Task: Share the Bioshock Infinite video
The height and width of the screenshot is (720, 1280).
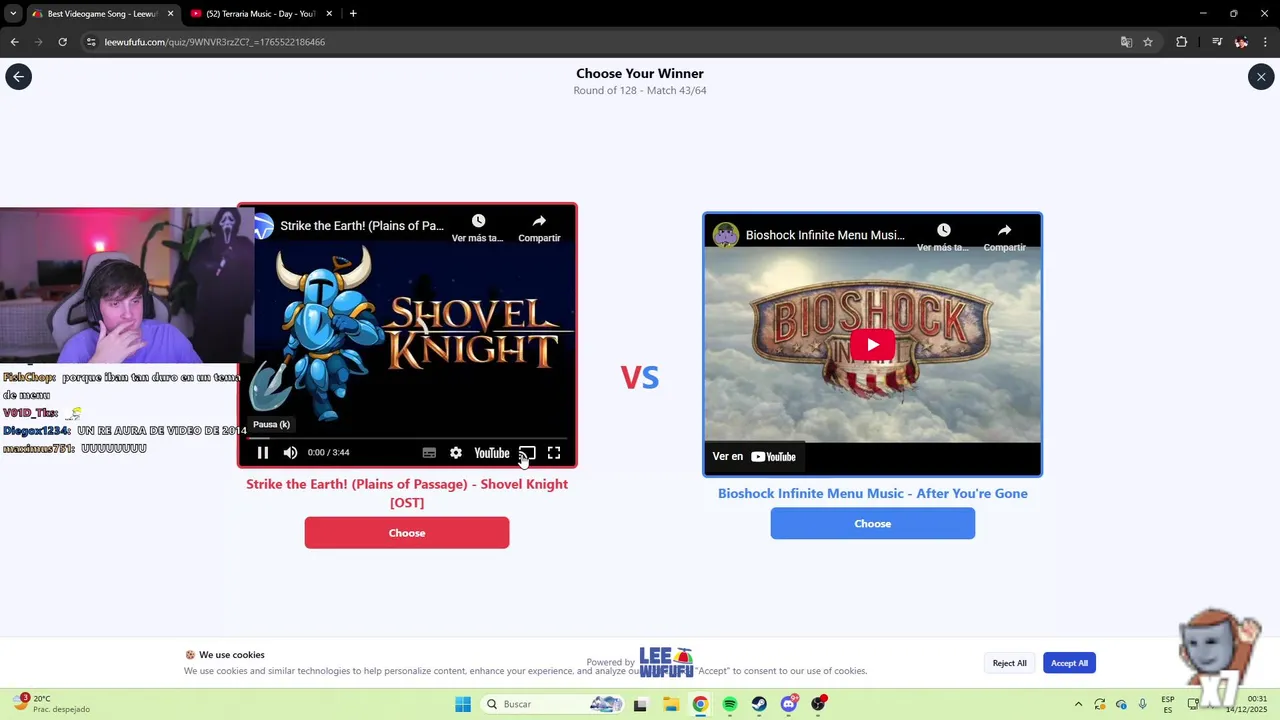Action: pos(1004,237)
